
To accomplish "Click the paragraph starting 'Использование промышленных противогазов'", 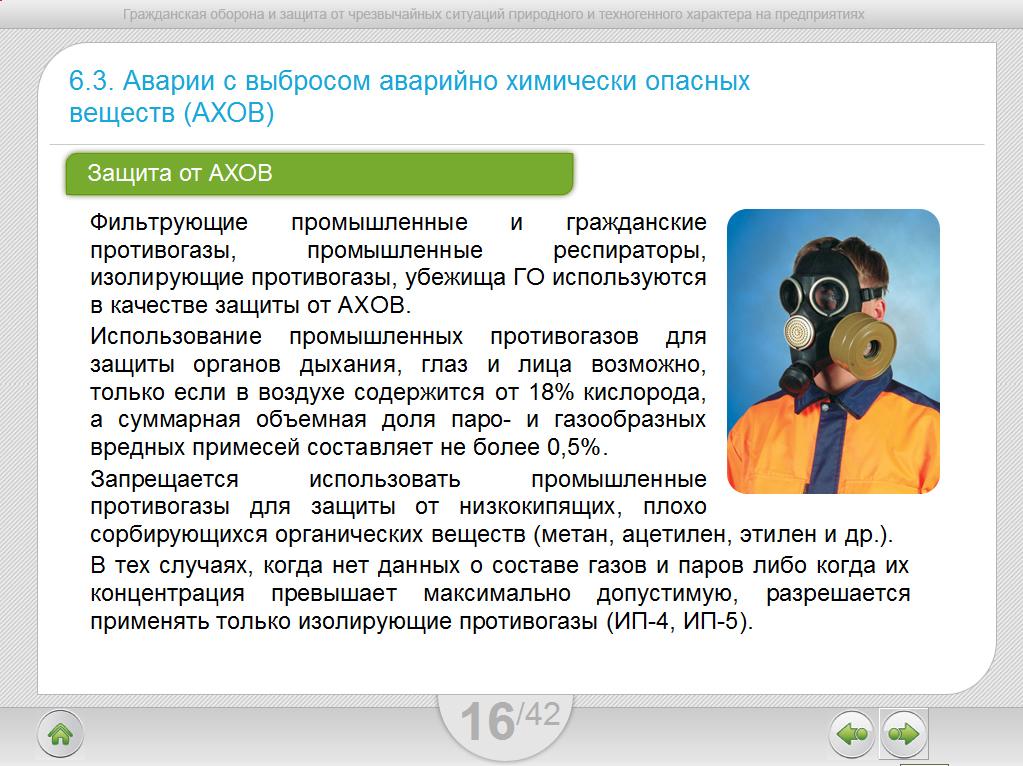I will pos(397,390).
